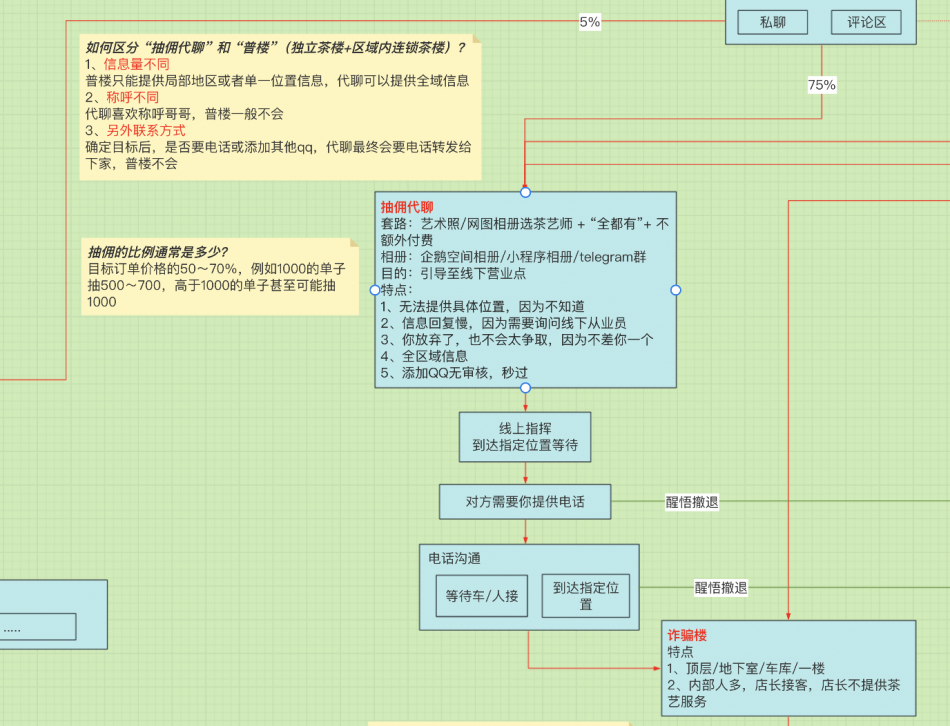Select the 对方需要你提供电话 node
Viewport: 950px width, 726px height.
[525, 502]
